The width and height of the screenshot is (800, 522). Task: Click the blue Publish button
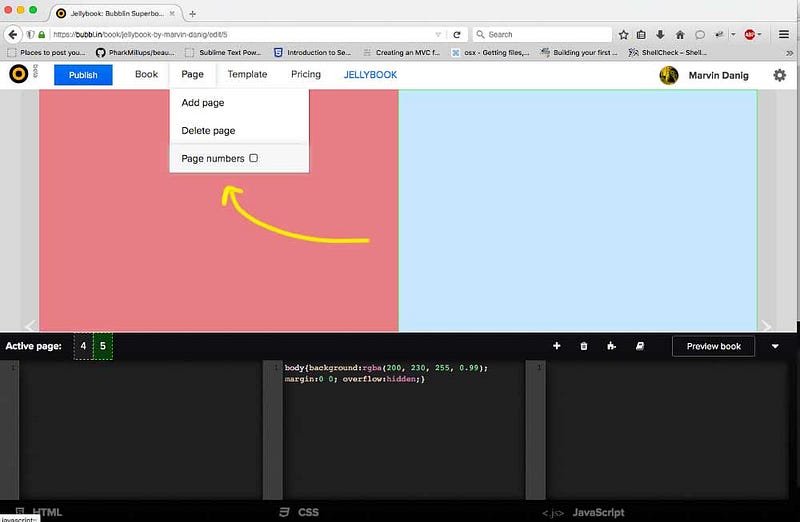click(x=83, y=75)
